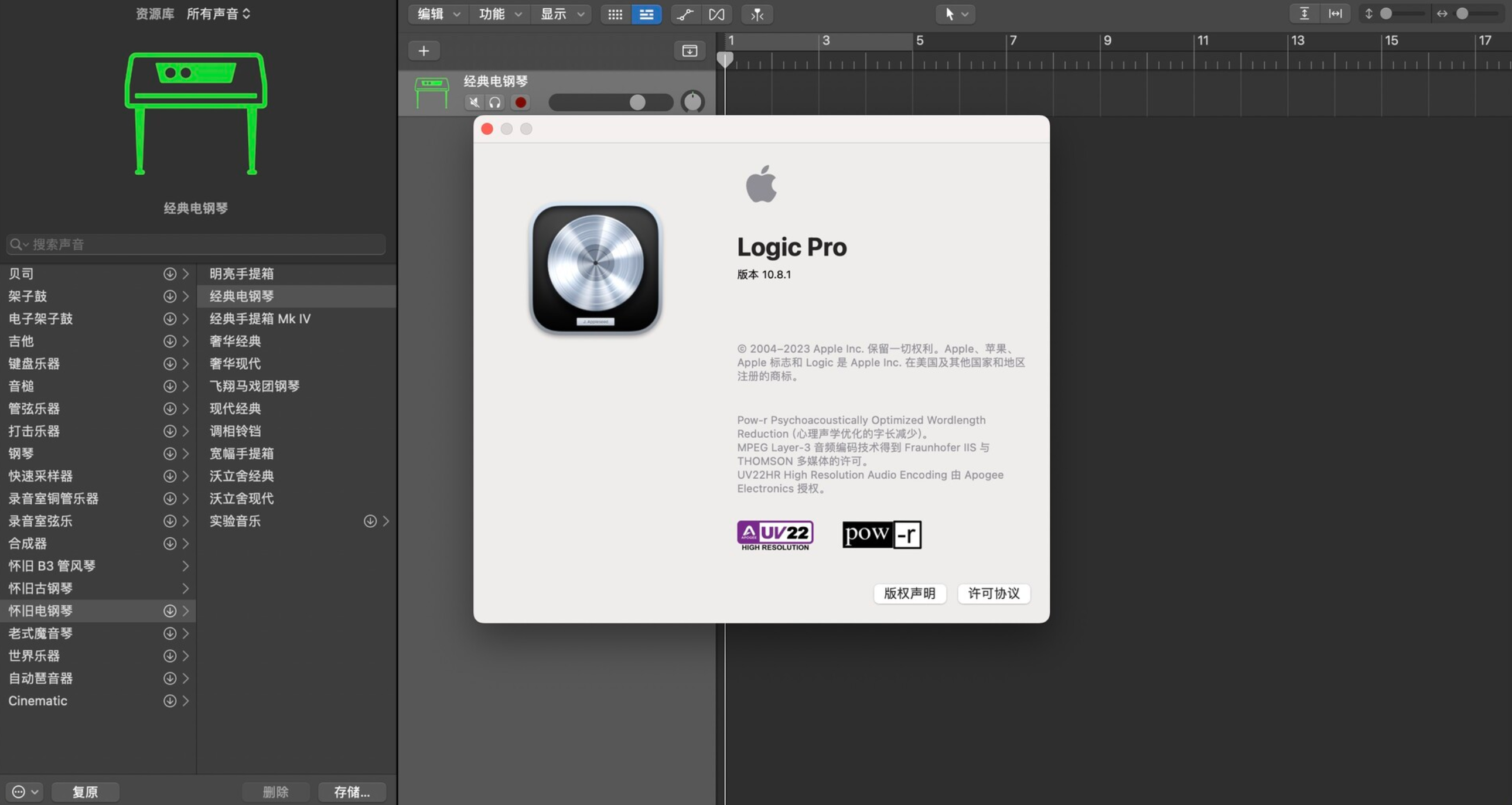Expand the 怀旧古钢琴 category chevron
This screenshot has width=1512, height=805.
tap(186, 588)
